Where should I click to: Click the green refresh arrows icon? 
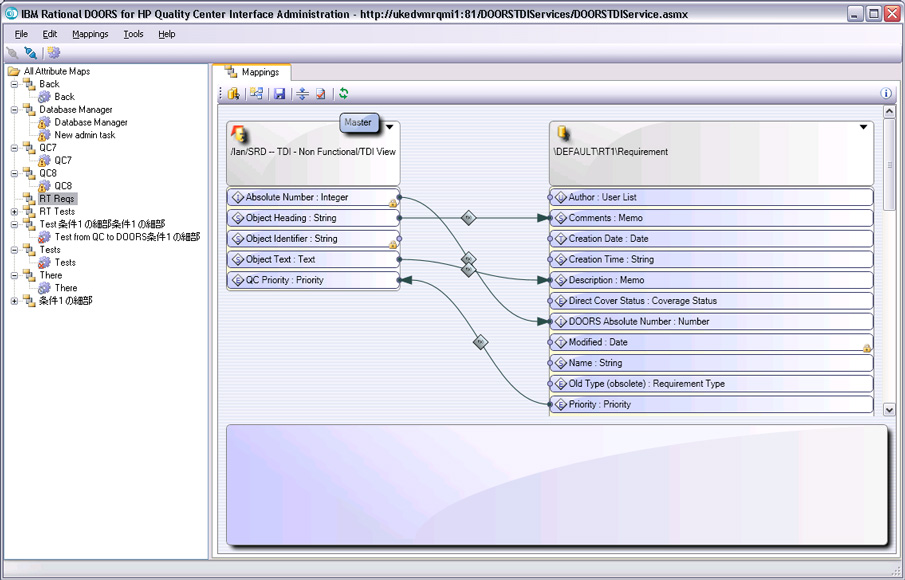(x=343, y=93)
